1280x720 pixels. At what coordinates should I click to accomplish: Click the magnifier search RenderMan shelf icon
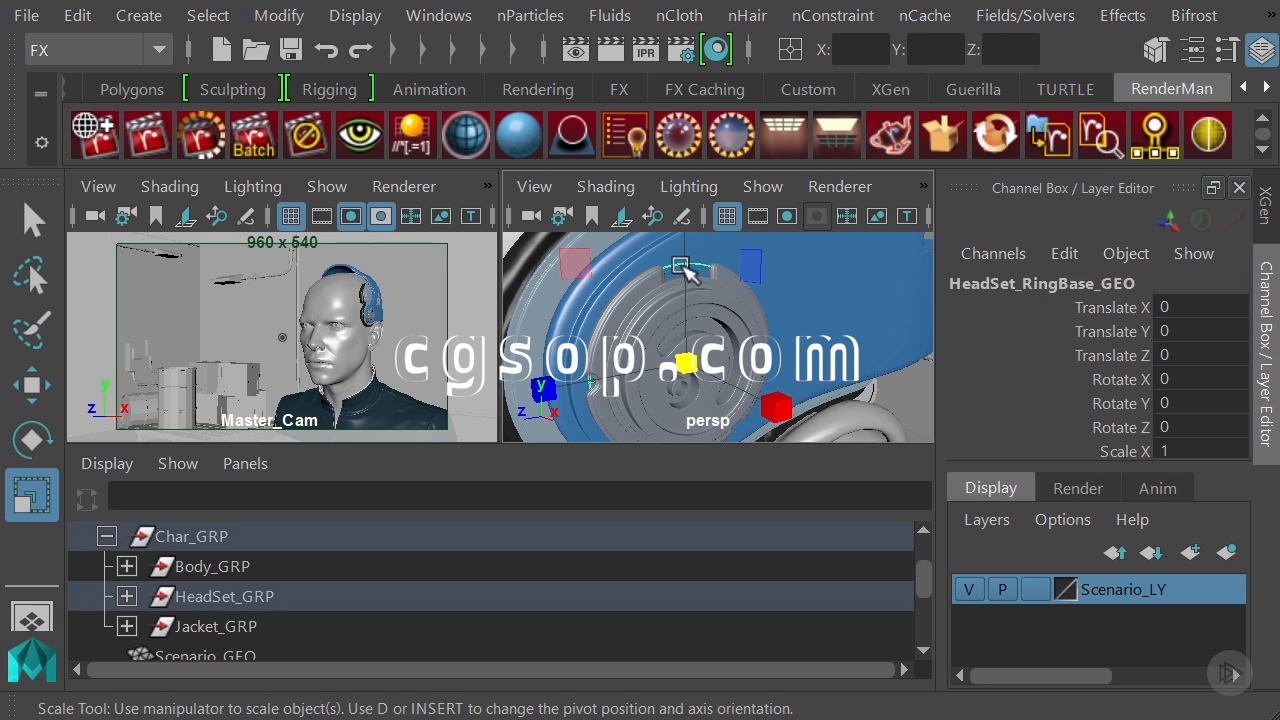point(1101,135)
